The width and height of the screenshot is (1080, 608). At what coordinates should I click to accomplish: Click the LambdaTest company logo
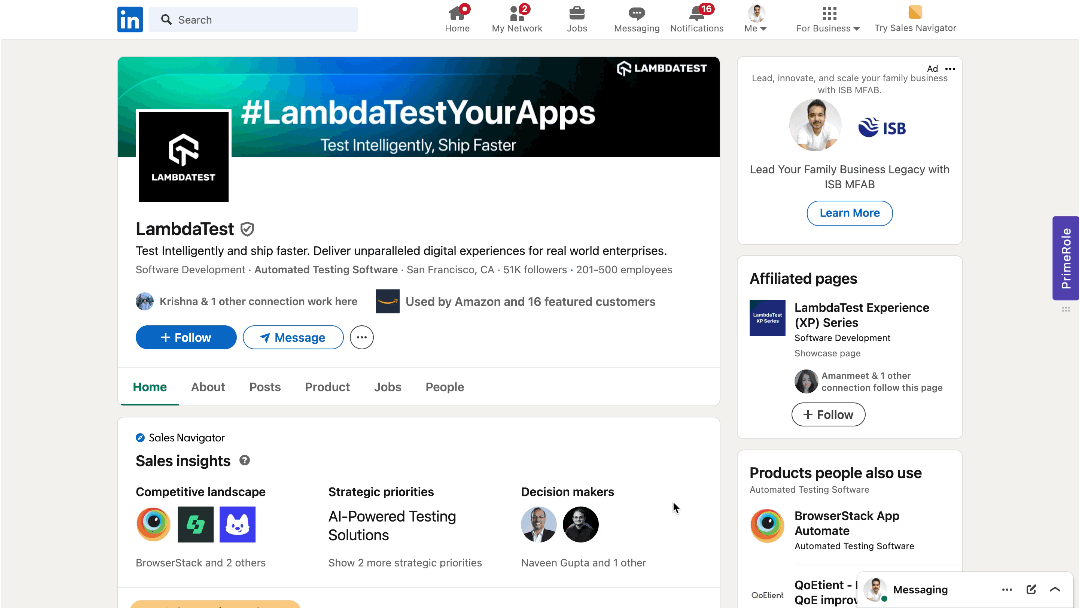[x=183, y=156]
